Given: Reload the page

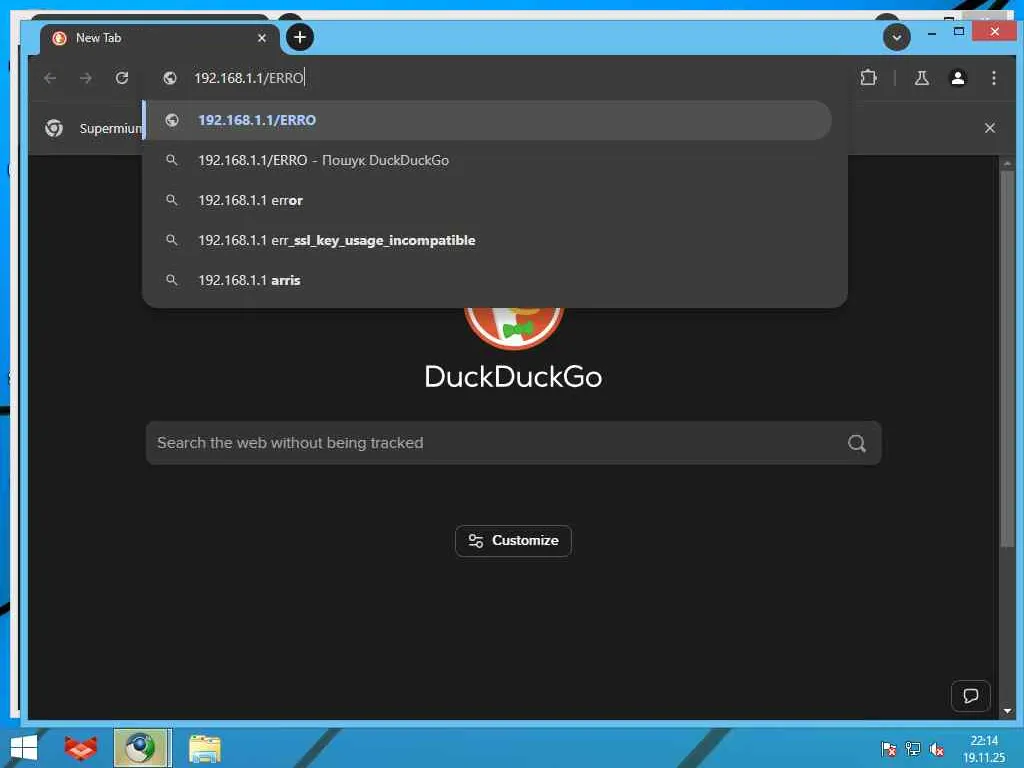Looking at the screenshot, I should pos(121,78).
